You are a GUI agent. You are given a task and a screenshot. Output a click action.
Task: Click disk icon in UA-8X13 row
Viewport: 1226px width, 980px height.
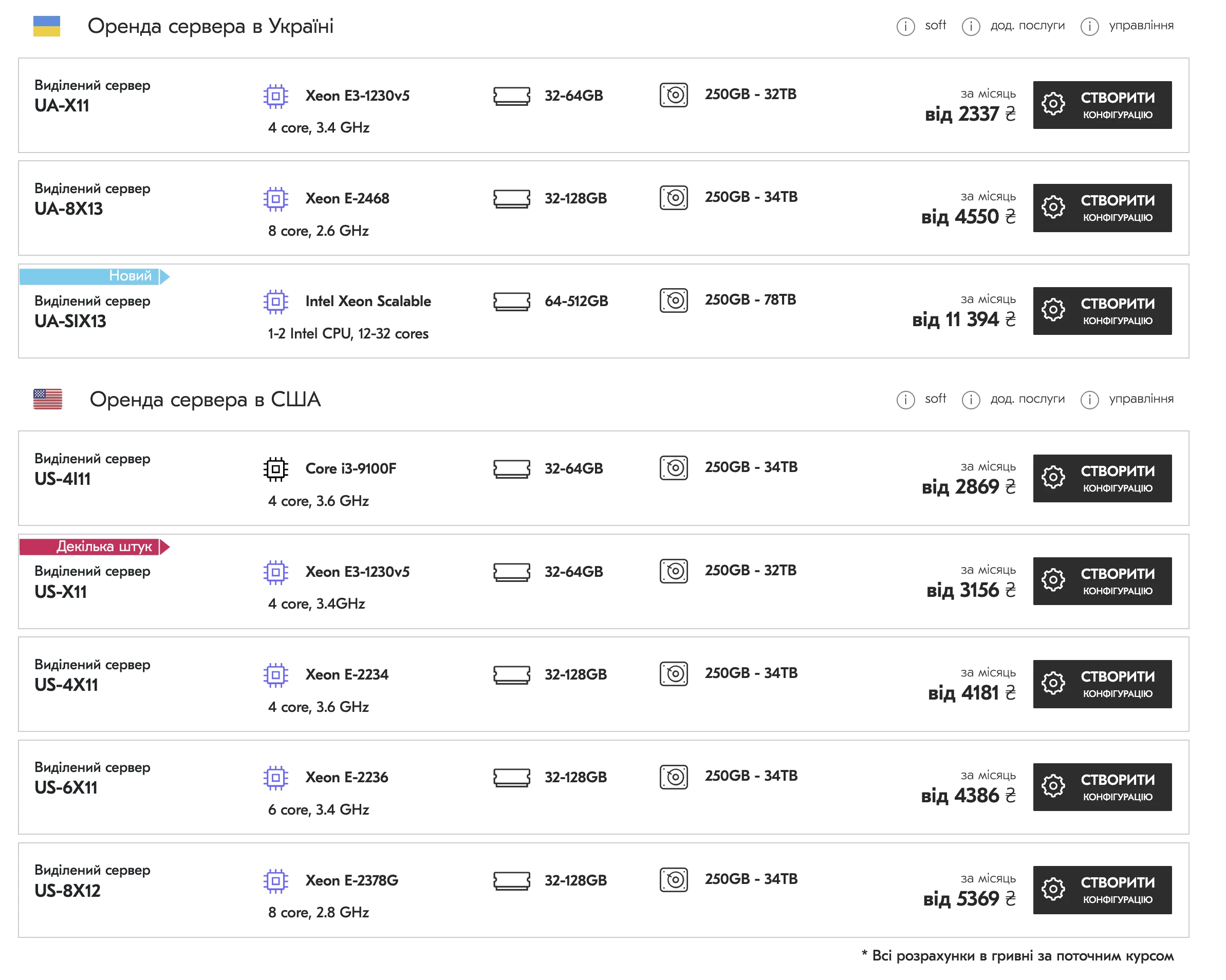tap(674, 197)
